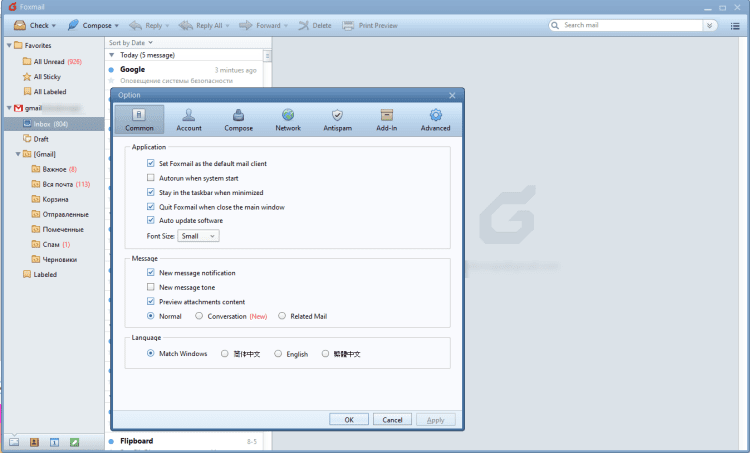Select the Conversation view radio button

pyautogui.click(x=199, y=316)
